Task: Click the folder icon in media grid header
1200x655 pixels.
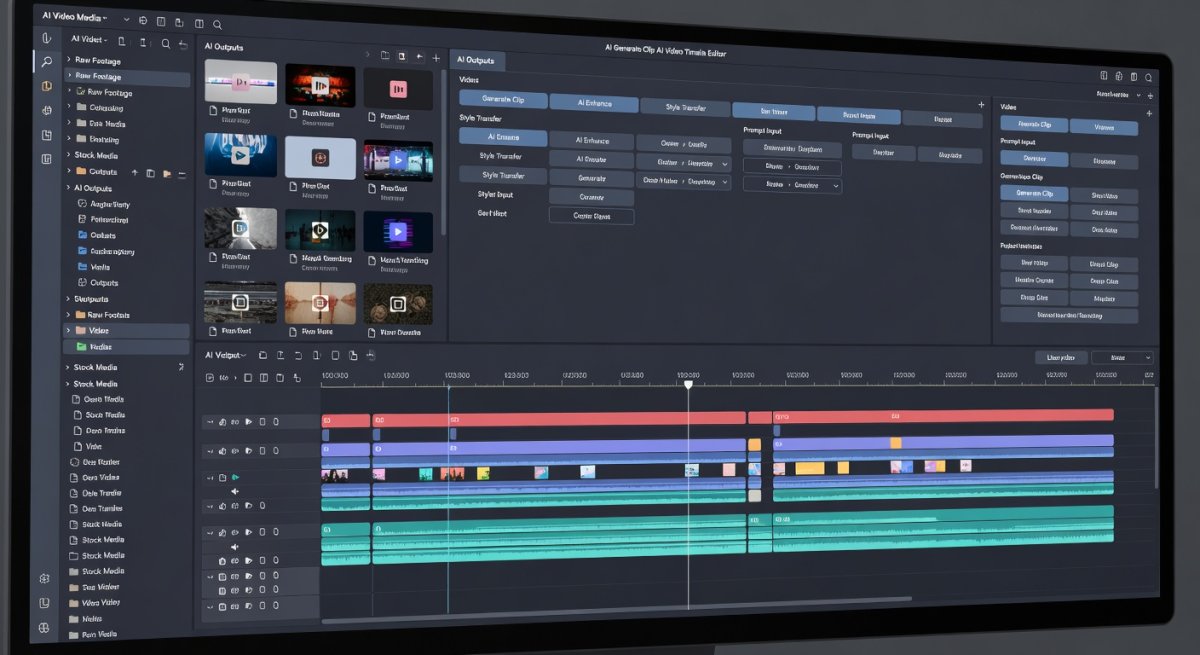Action: coord(384,57)
